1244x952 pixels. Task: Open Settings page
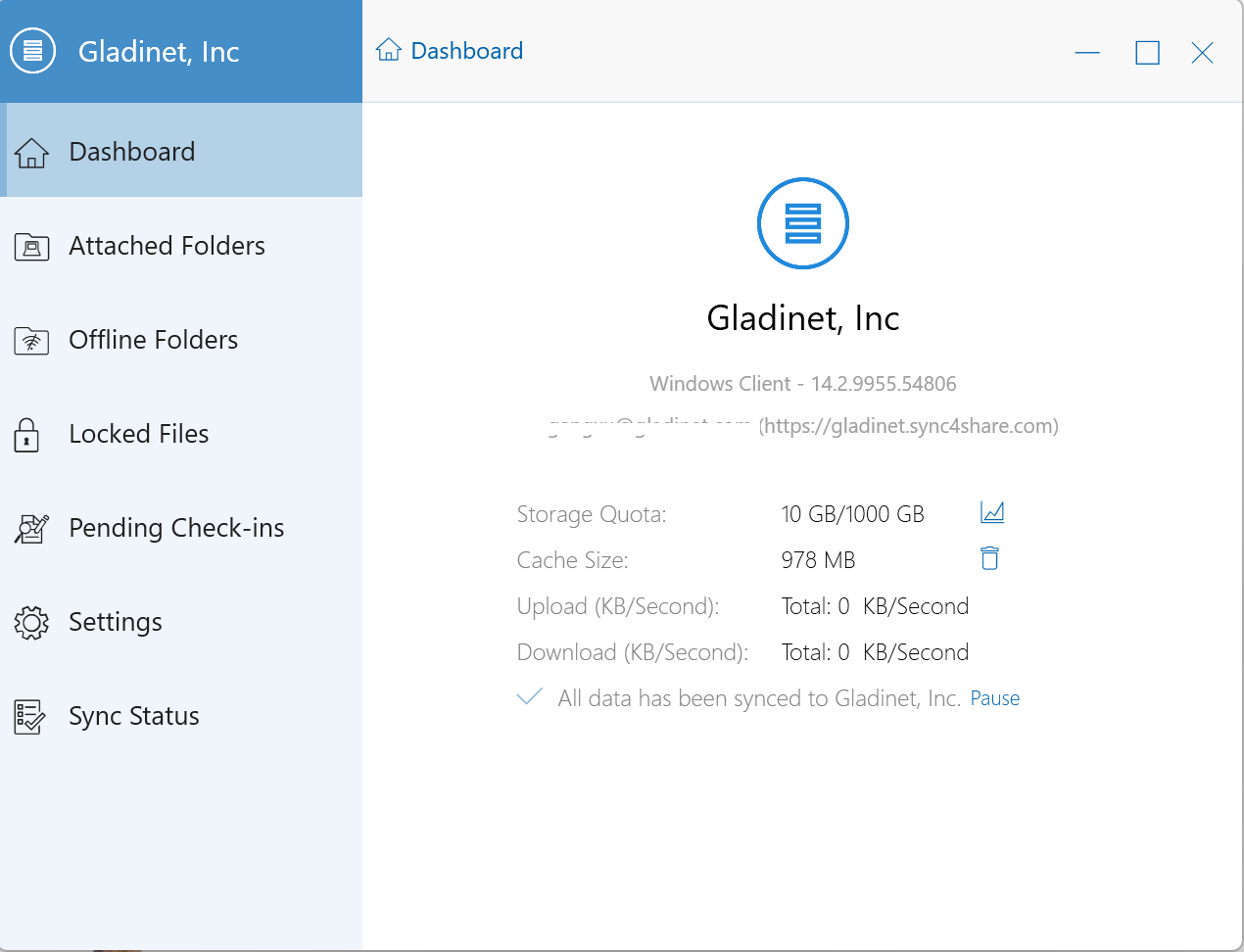pos(181,621)
